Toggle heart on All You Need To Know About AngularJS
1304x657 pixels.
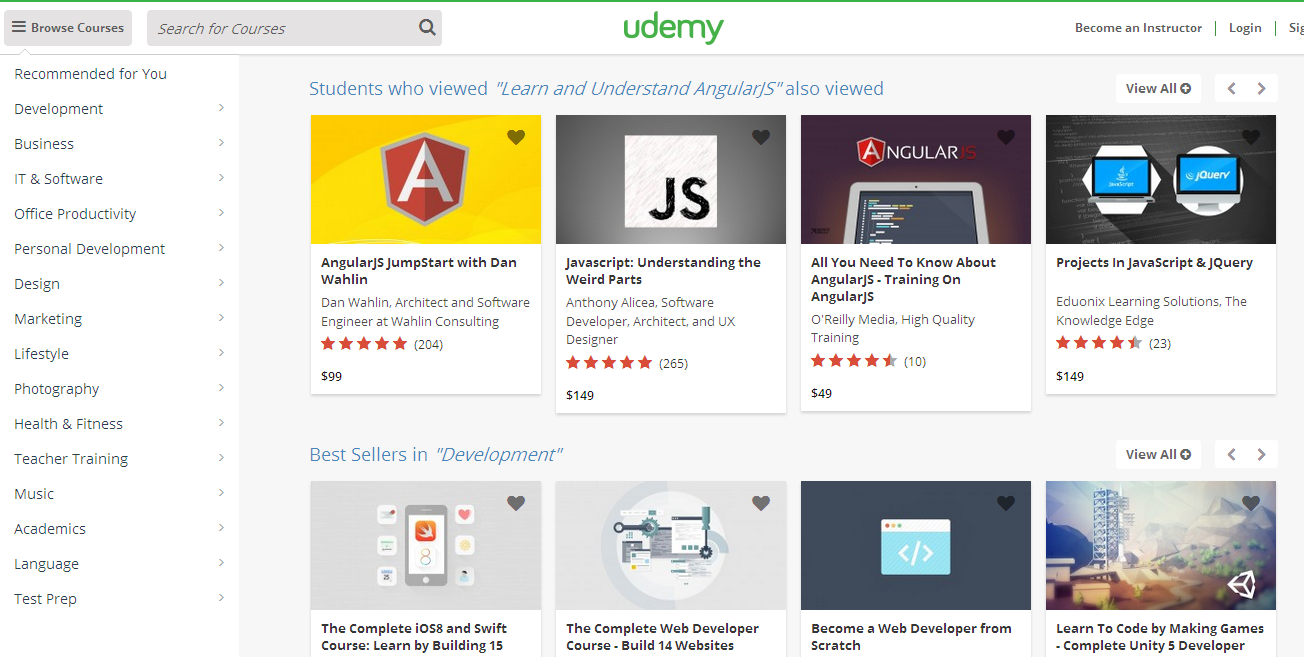(1006, 137)
